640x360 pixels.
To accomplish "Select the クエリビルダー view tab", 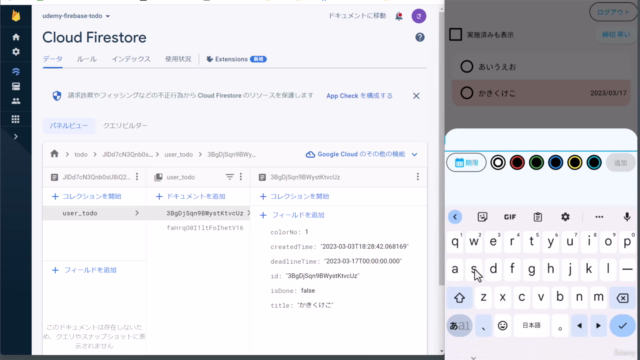I will click(x=125, y=126).
